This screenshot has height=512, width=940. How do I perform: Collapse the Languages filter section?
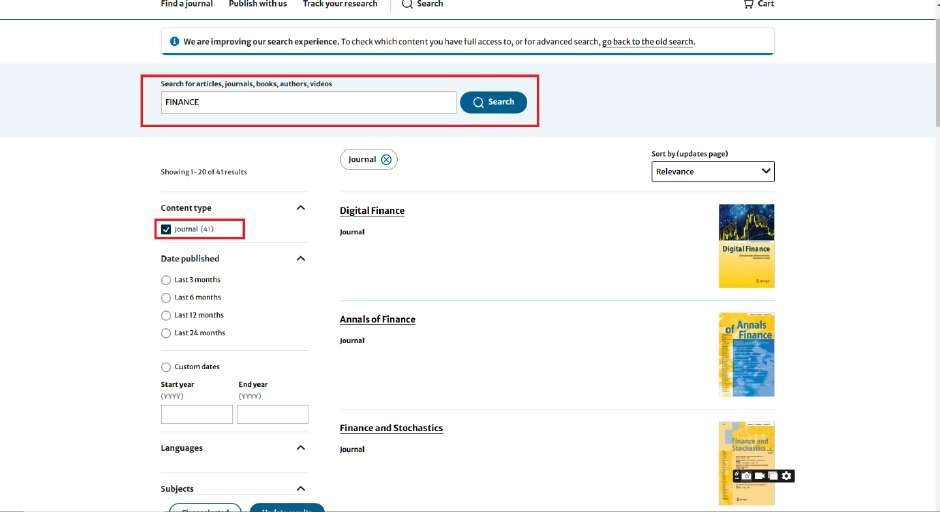[301, 448]
